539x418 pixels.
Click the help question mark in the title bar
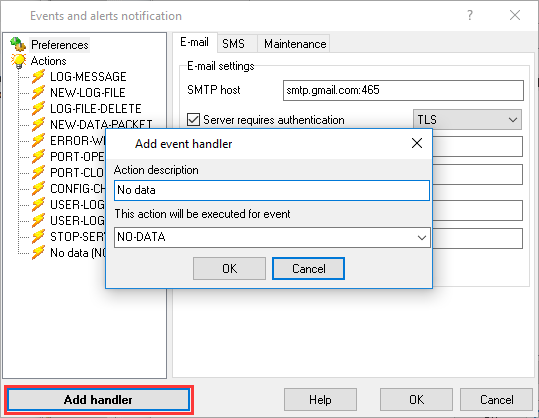470,15
